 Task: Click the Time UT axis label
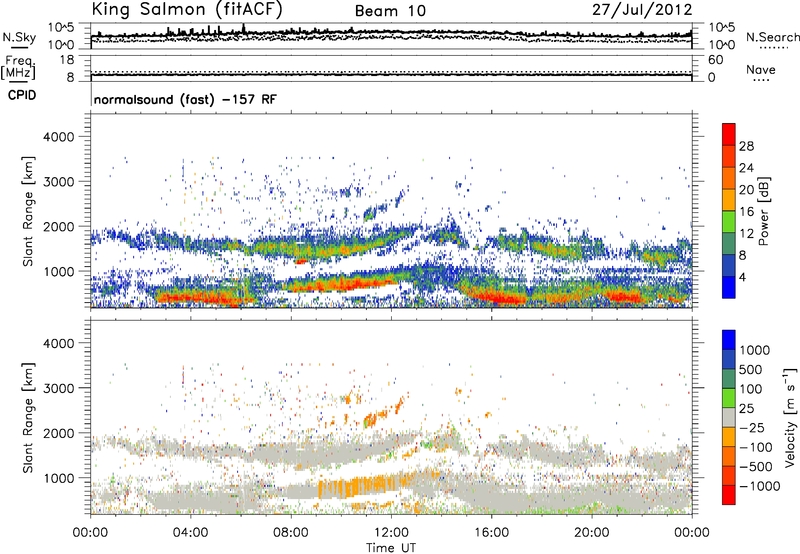(391, 548)
